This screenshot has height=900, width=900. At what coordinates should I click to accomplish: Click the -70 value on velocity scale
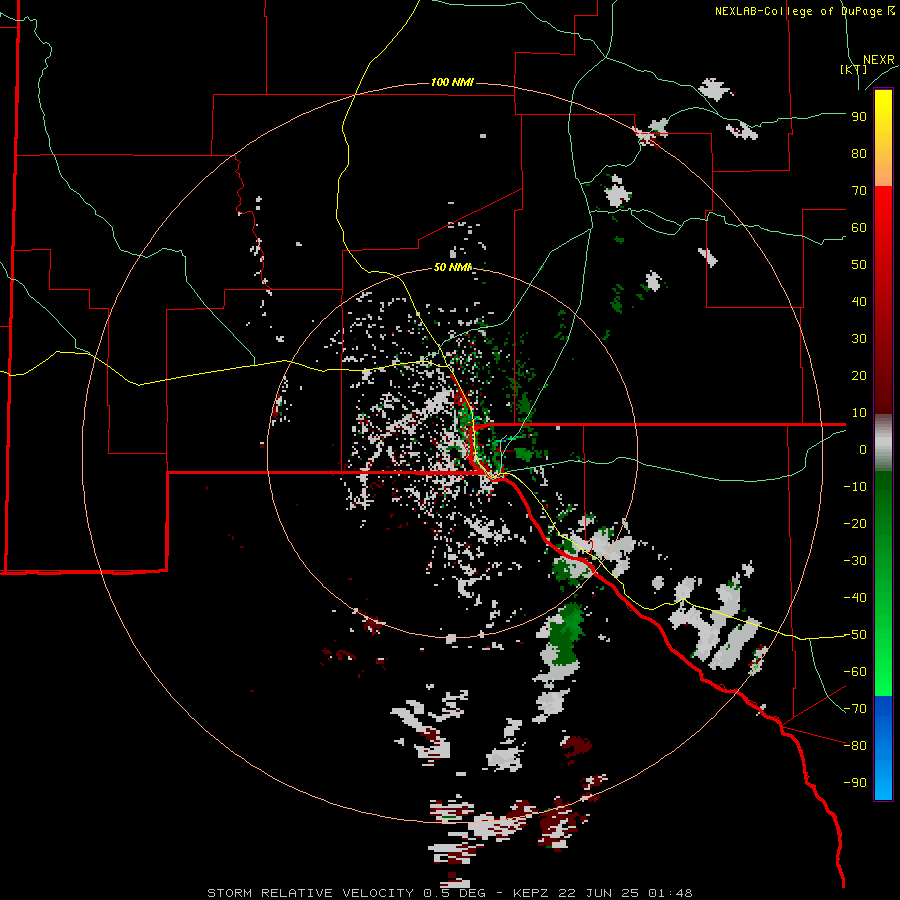[x=855, y=709]
